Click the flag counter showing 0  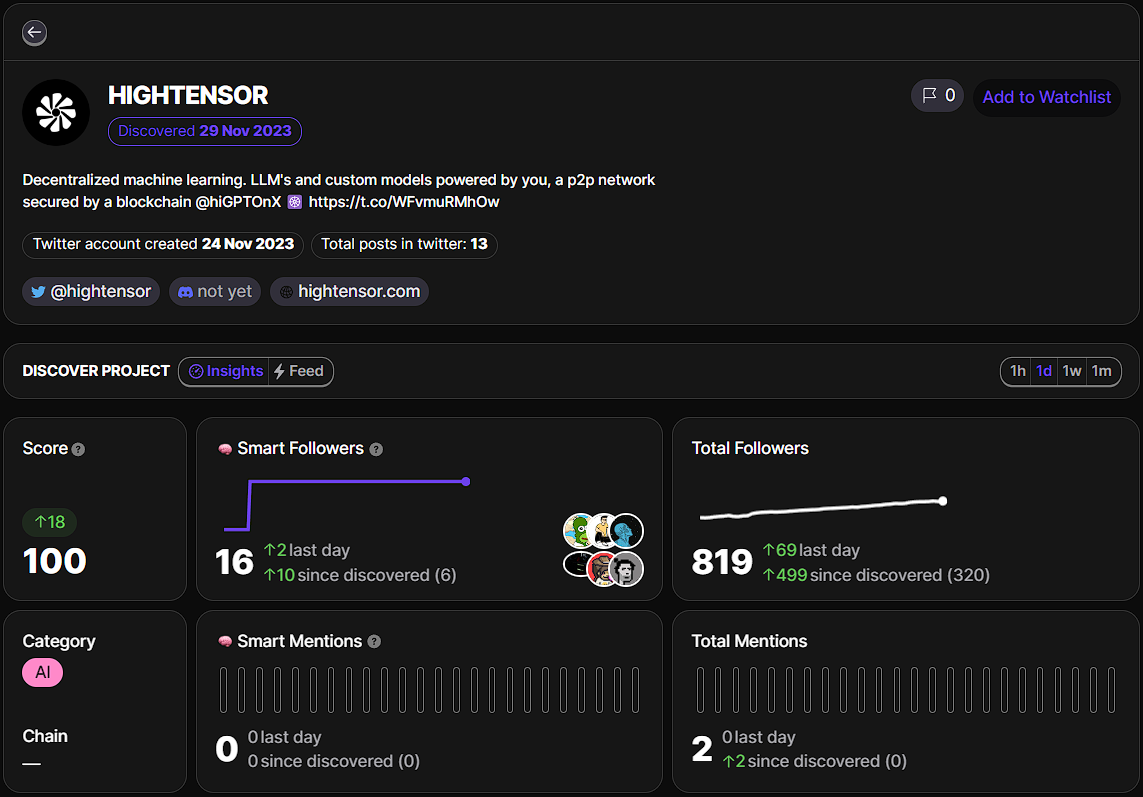click(937, 96)
